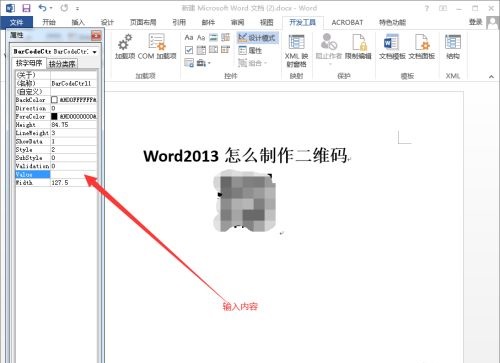Open the 组合 (Group) dropdown
The width and height of the screenshot is (500, 363).
pyautogui.click(x=253, y=63)
